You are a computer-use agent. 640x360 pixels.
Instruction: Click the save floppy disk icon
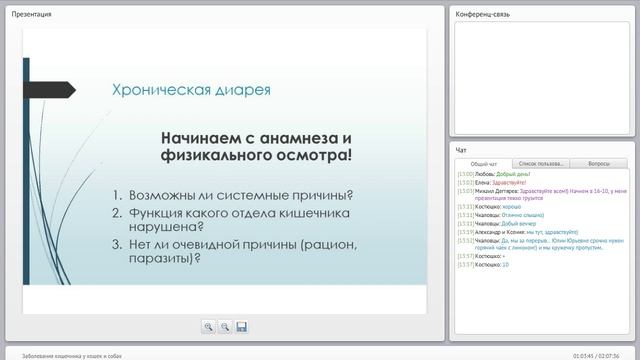[242, 327]
